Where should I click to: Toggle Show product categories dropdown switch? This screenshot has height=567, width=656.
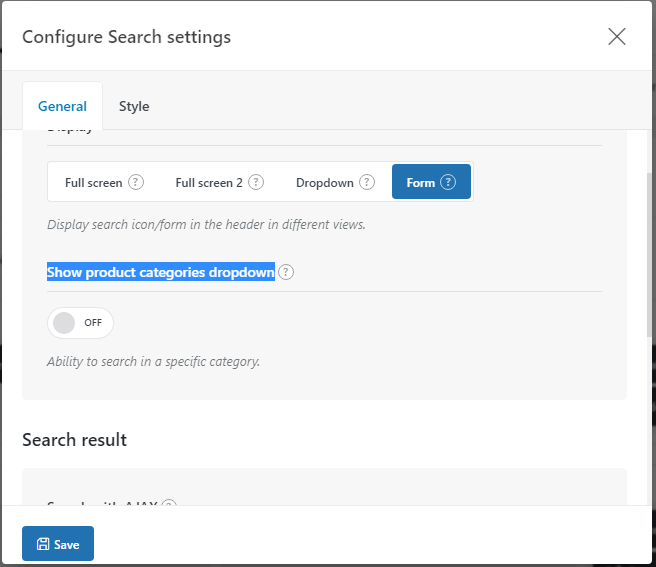80,323
